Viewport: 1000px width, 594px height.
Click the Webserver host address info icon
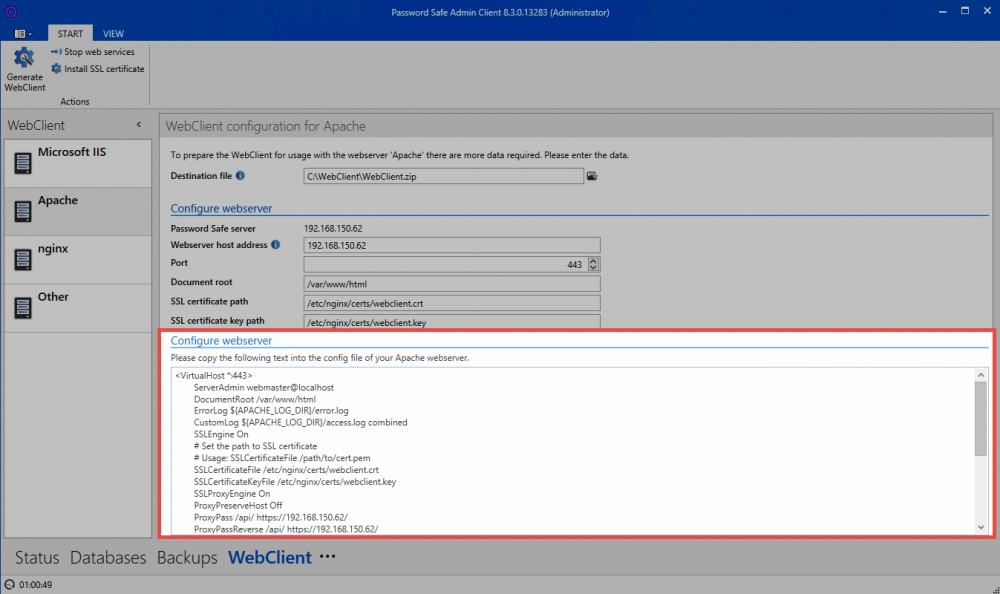tap(276, 244)
